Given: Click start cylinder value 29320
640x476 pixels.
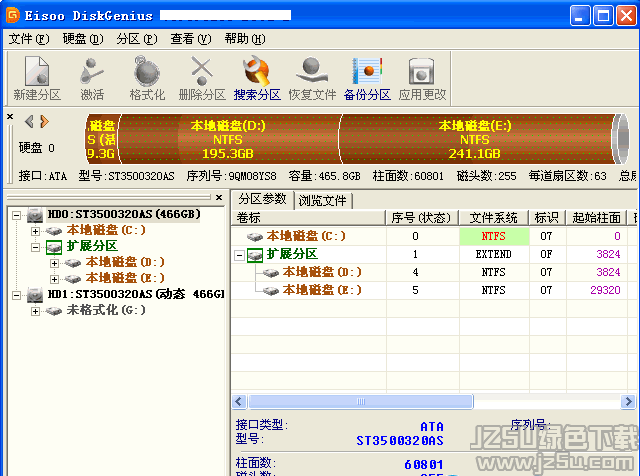Looking at the screenshot, I should [x=605, y=290].
